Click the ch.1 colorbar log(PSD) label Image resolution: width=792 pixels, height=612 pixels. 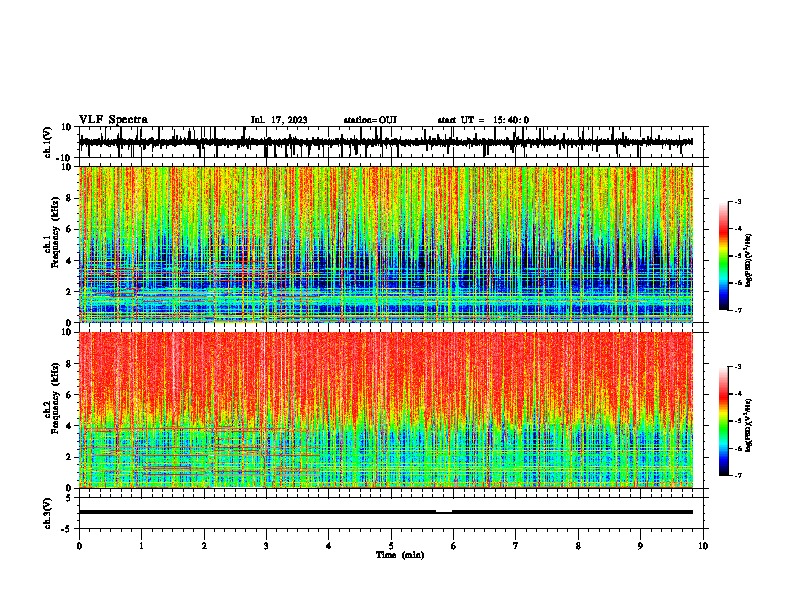tap(748, 260)
